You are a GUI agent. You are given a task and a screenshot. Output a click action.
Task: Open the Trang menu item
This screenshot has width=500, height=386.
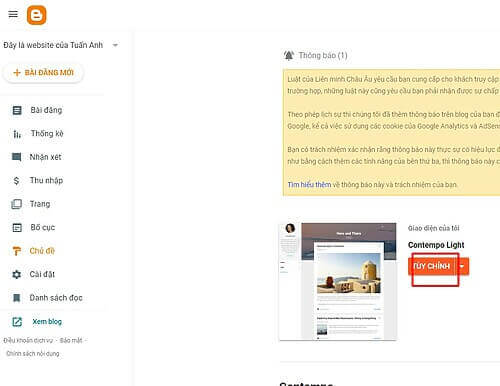(x=40, y=204)
